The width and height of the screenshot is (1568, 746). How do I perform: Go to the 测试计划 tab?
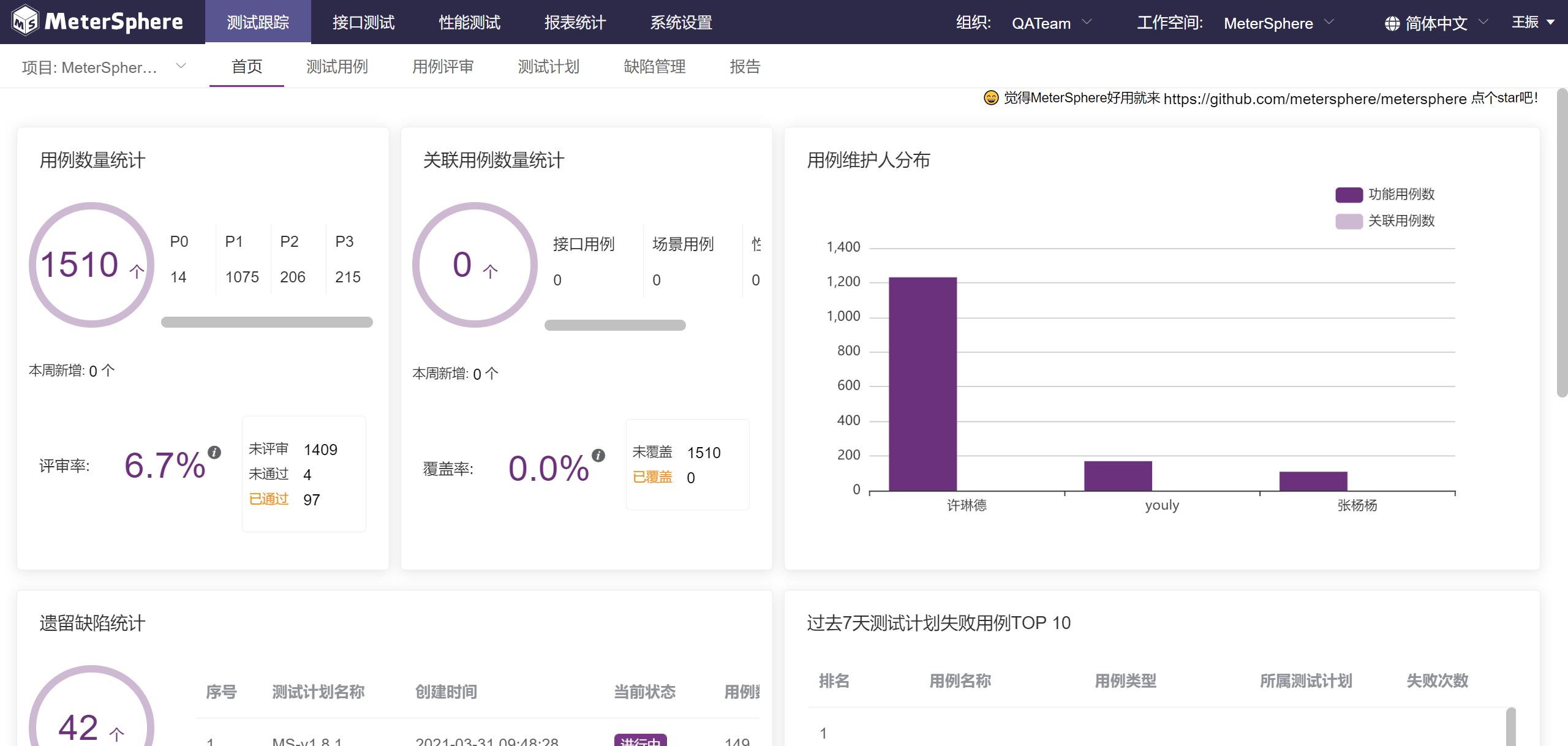click(x=549, y=66)
